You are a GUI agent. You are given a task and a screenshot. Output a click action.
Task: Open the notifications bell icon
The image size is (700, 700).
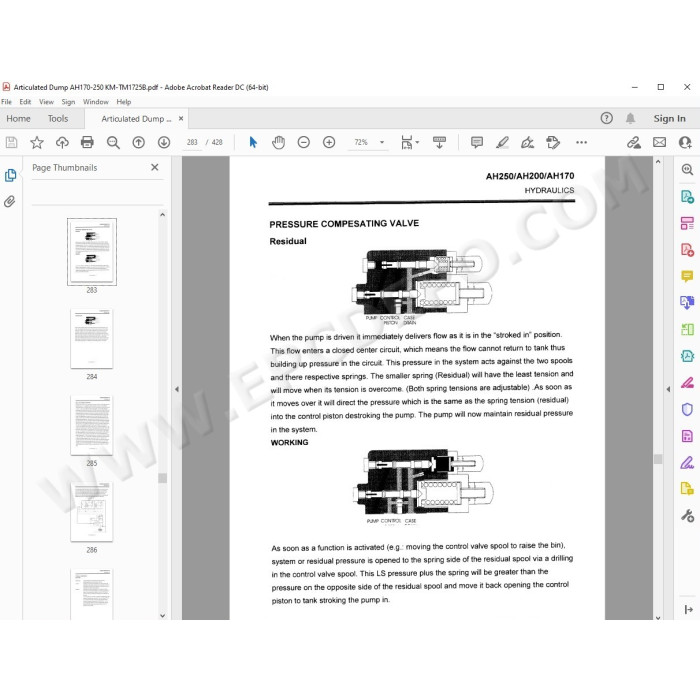(630, 118)
